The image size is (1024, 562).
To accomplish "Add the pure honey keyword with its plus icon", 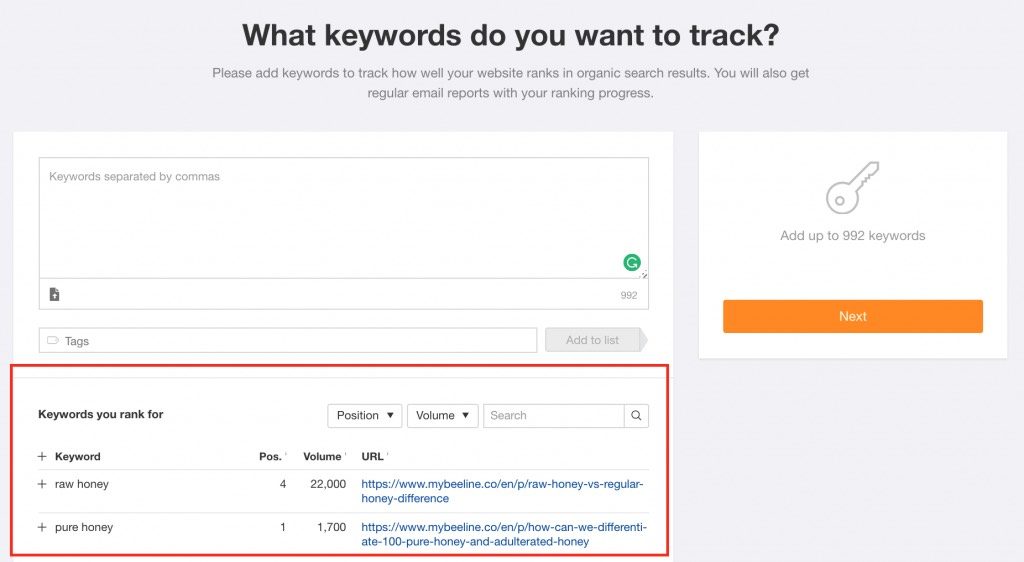I will pyautogui.click(x=42, y=527).
